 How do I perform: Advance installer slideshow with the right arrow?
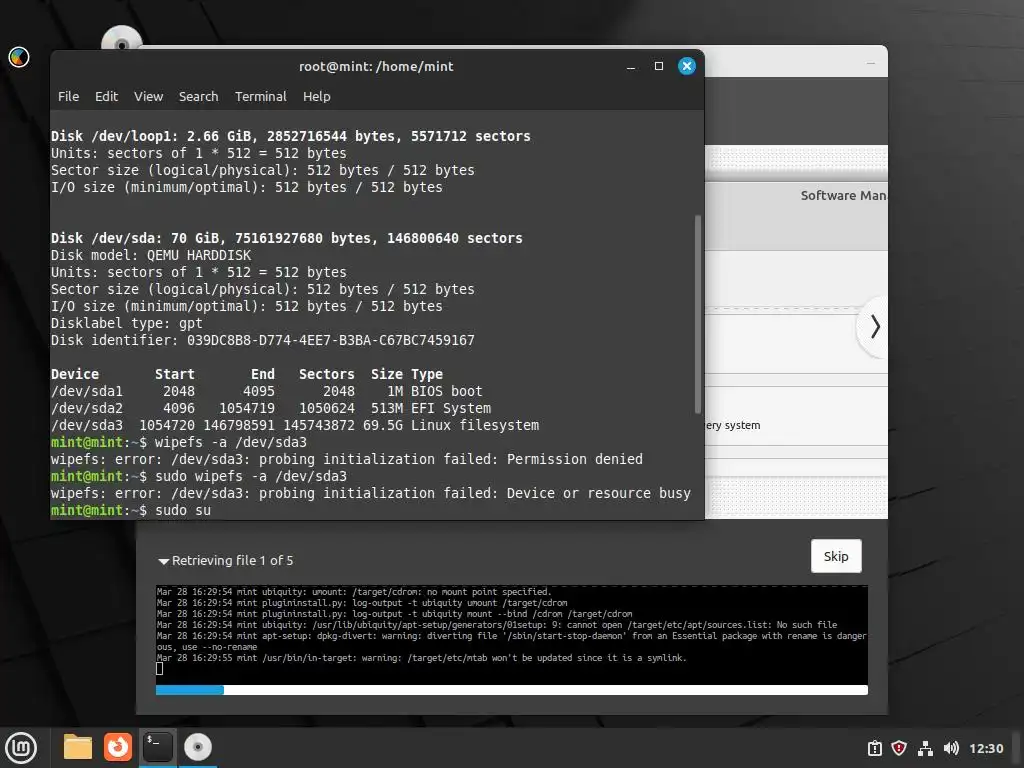click(x=875, y=327)
